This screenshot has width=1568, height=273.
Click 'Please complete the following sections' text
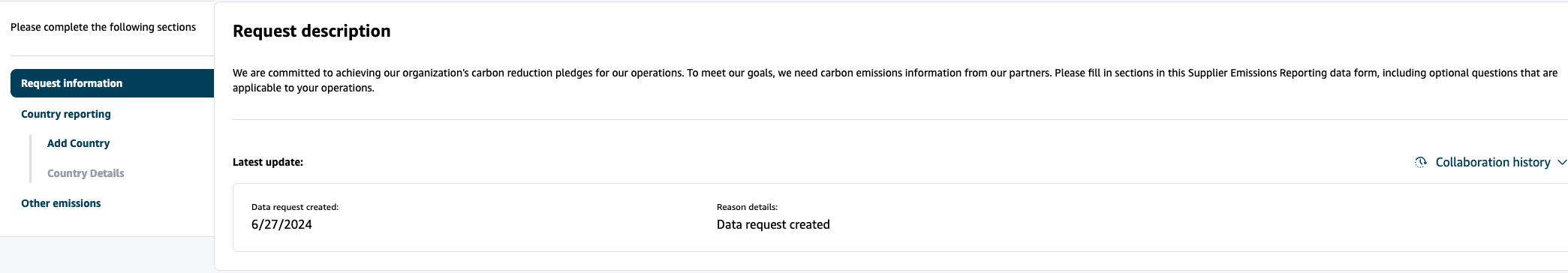(x=103, y=27)
